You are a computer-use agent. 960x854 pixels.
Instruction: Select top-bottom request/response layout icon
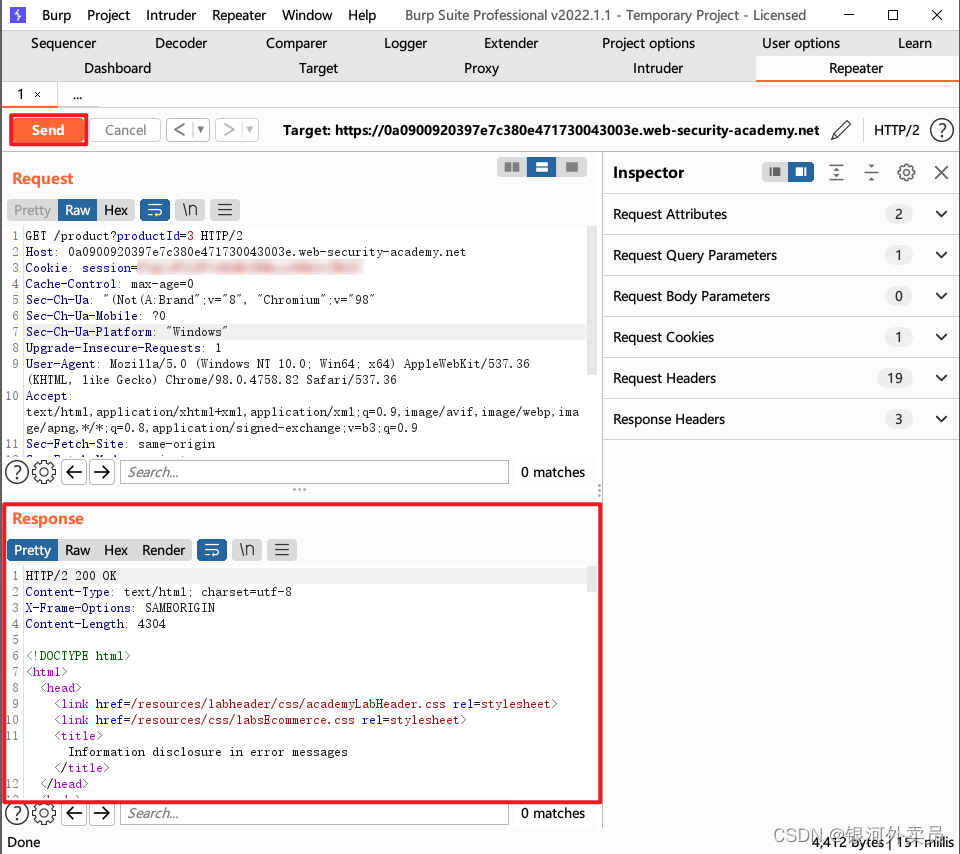(542, 167)
